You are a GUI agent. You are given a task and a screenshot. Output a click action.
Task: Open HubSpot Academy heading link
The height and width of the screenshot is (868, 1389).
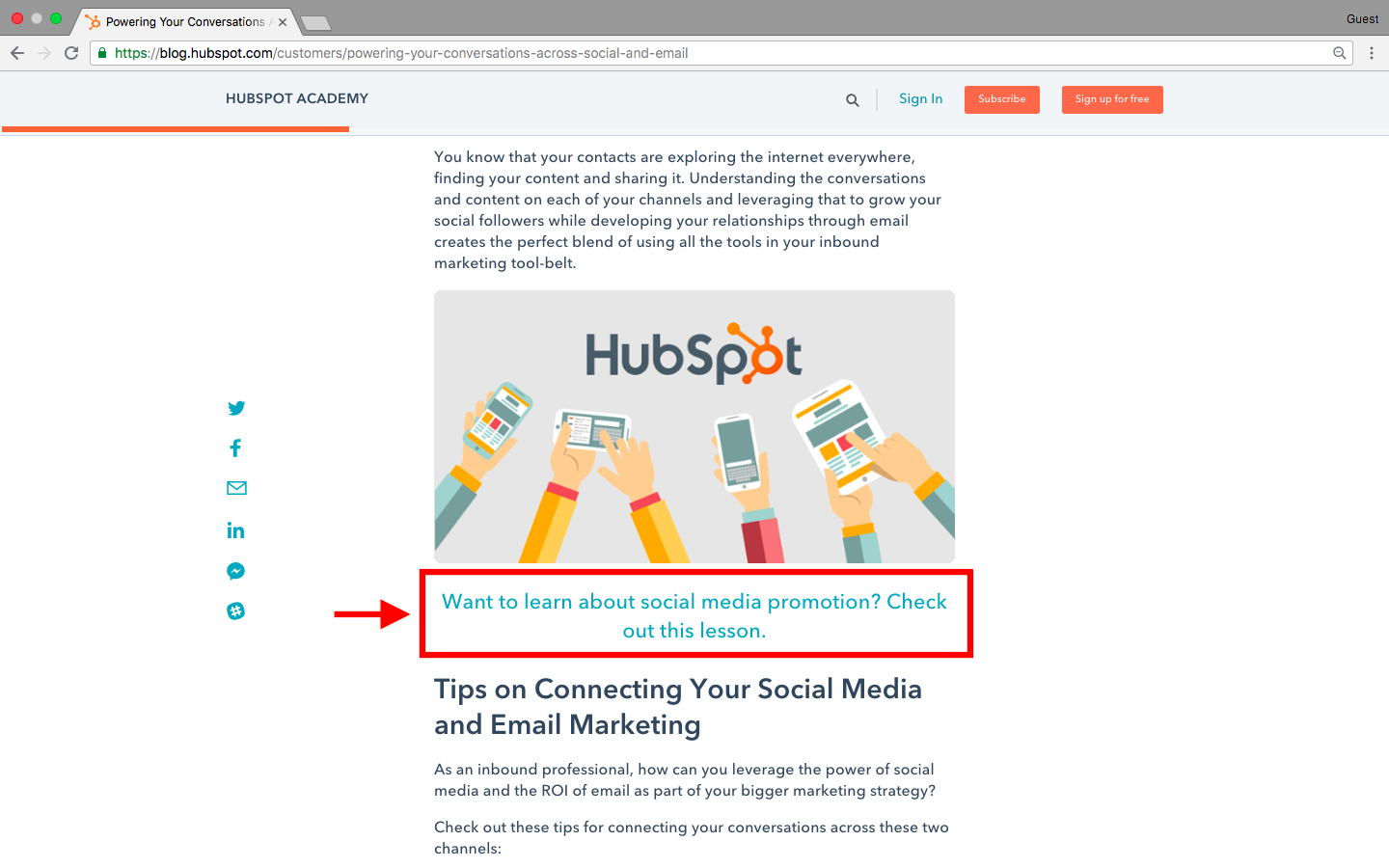297,98
